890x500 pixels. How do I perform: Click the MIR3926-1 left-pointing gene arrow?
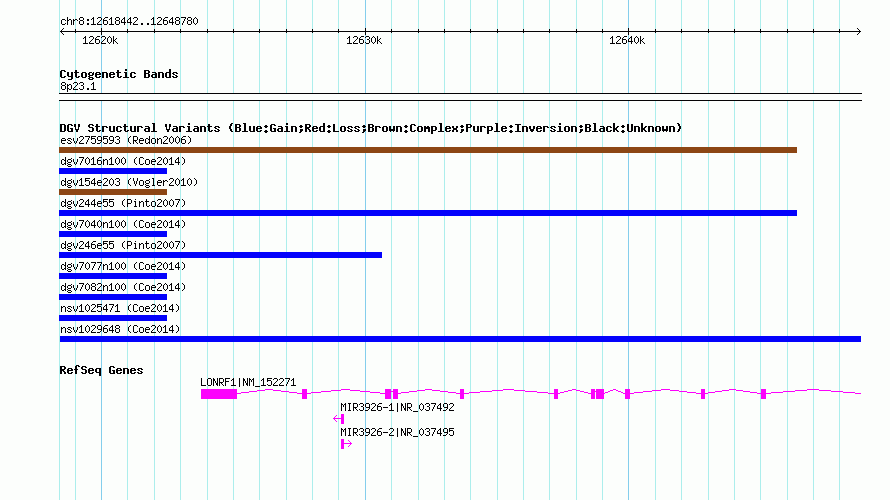click(338, 419)
